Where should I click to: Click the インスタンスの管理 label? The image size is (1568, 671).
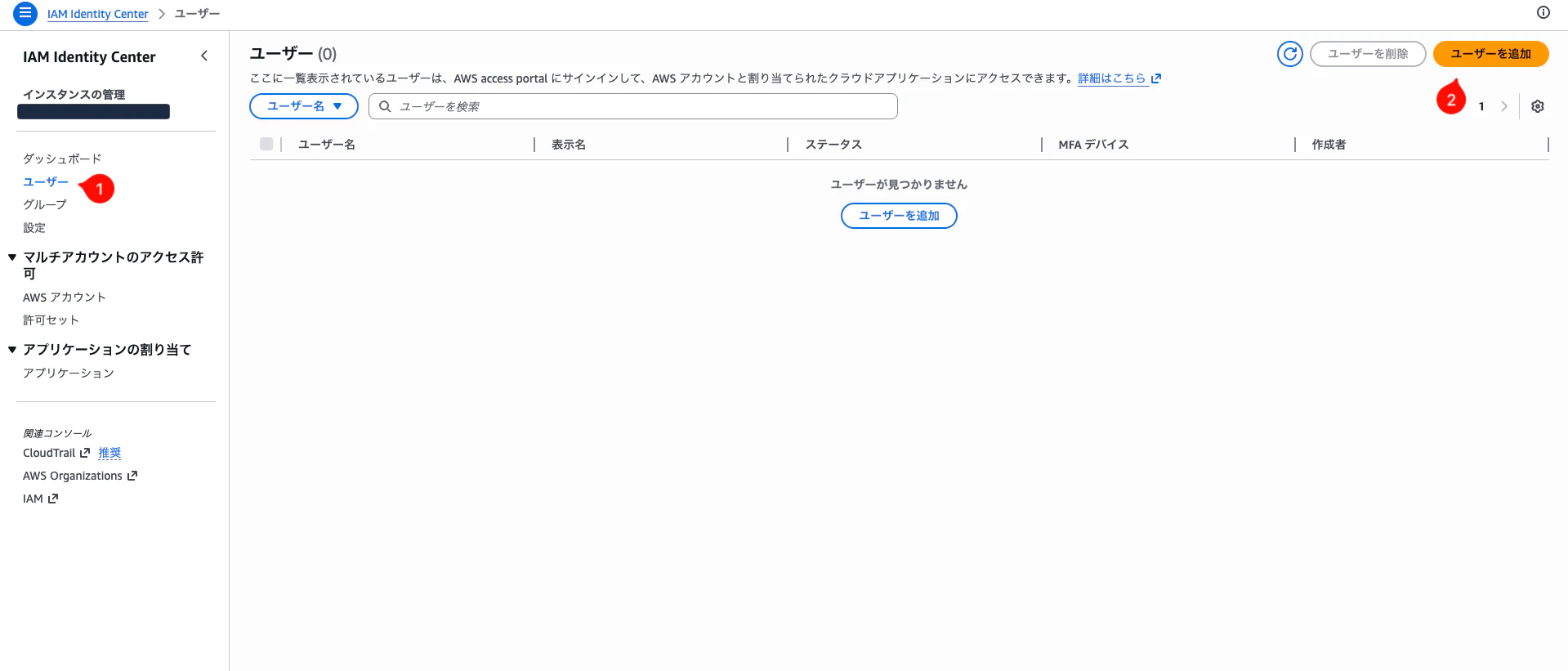(74, 94)
